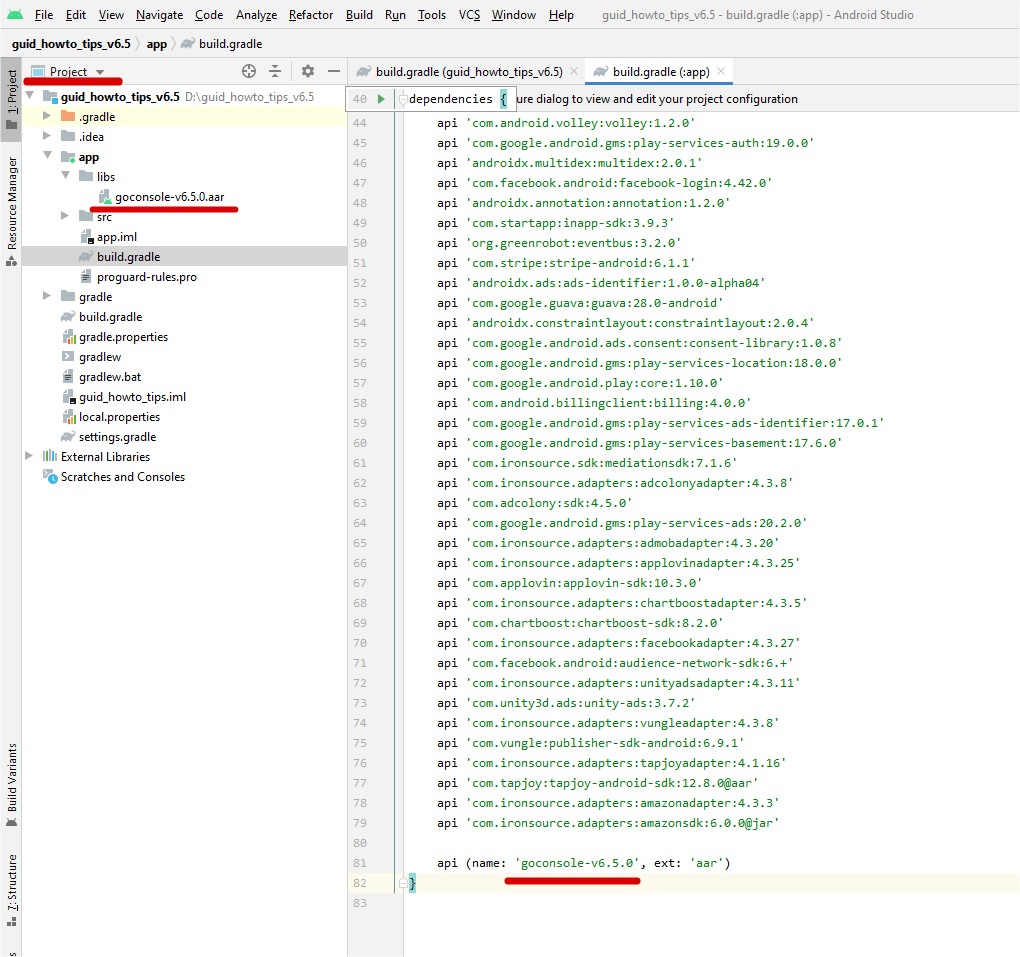Open the Navigate menu
The height and width of the screenshot is (957, 1020).
[159, 14]
